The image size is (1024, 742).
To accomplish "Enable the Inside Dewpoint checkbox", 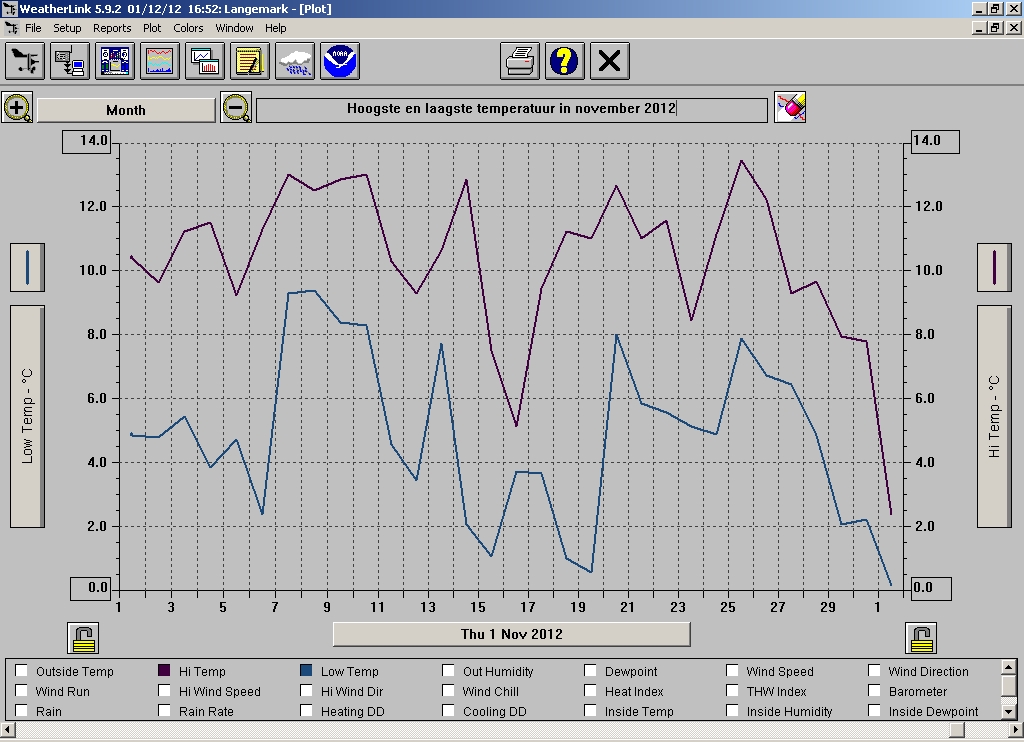I will tap(874, 711).
